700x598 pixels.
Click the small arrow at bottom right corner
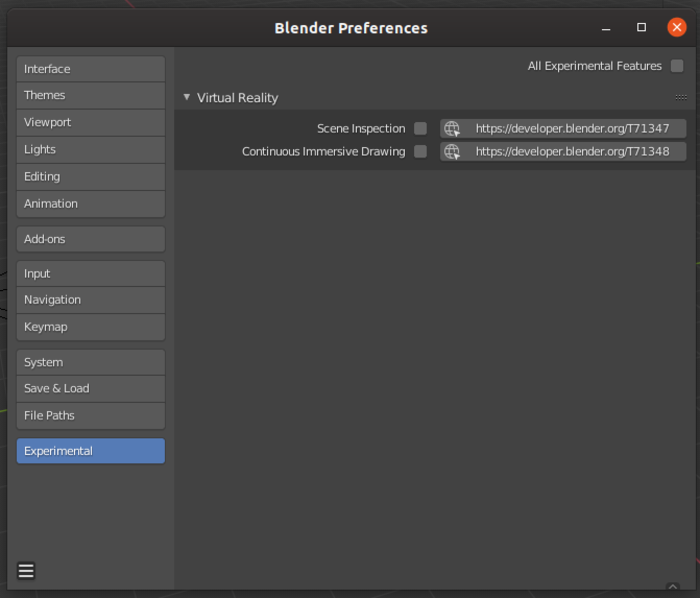coord(672,587)
